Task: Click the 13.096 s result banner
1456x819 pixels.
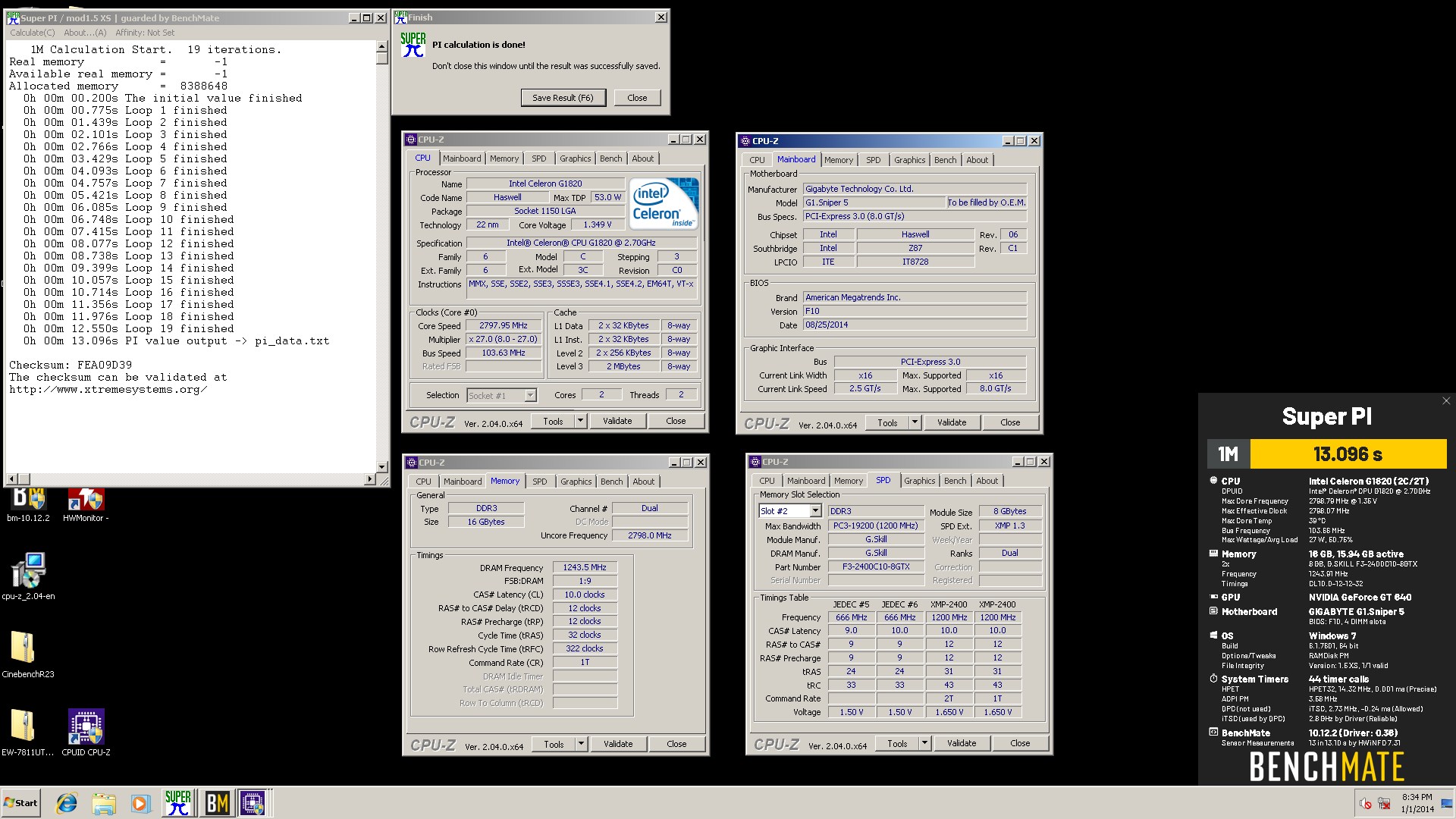Action: pyautogui.click(x=1348, y=454)
